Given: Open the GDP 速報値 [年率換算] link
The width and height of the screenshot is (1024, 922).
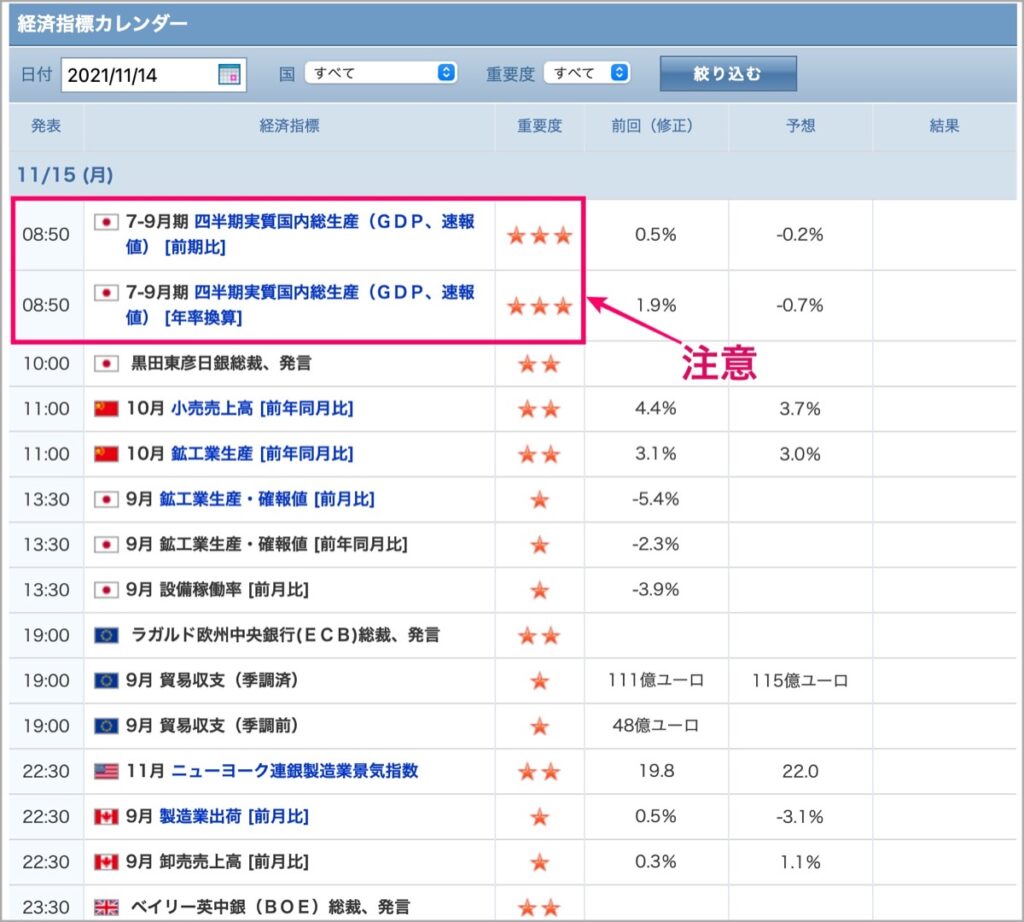Looking at the screenshot, I should pos(300,304).
